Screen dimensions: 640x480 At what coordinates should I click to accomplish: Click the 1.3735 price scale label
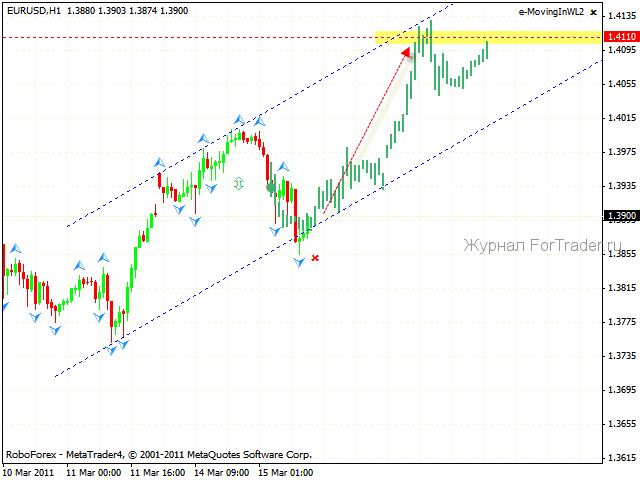pos(621,355)
